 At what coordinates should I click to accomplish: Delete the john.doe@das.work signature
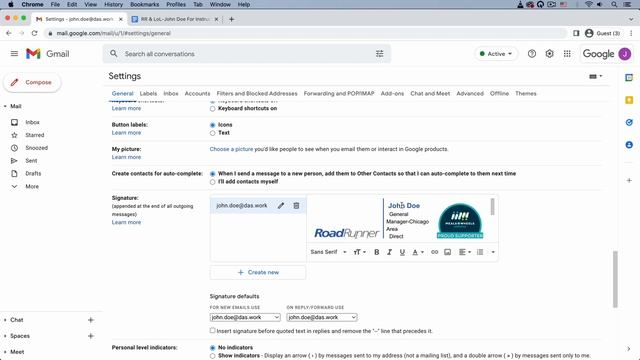pos(296,206)
